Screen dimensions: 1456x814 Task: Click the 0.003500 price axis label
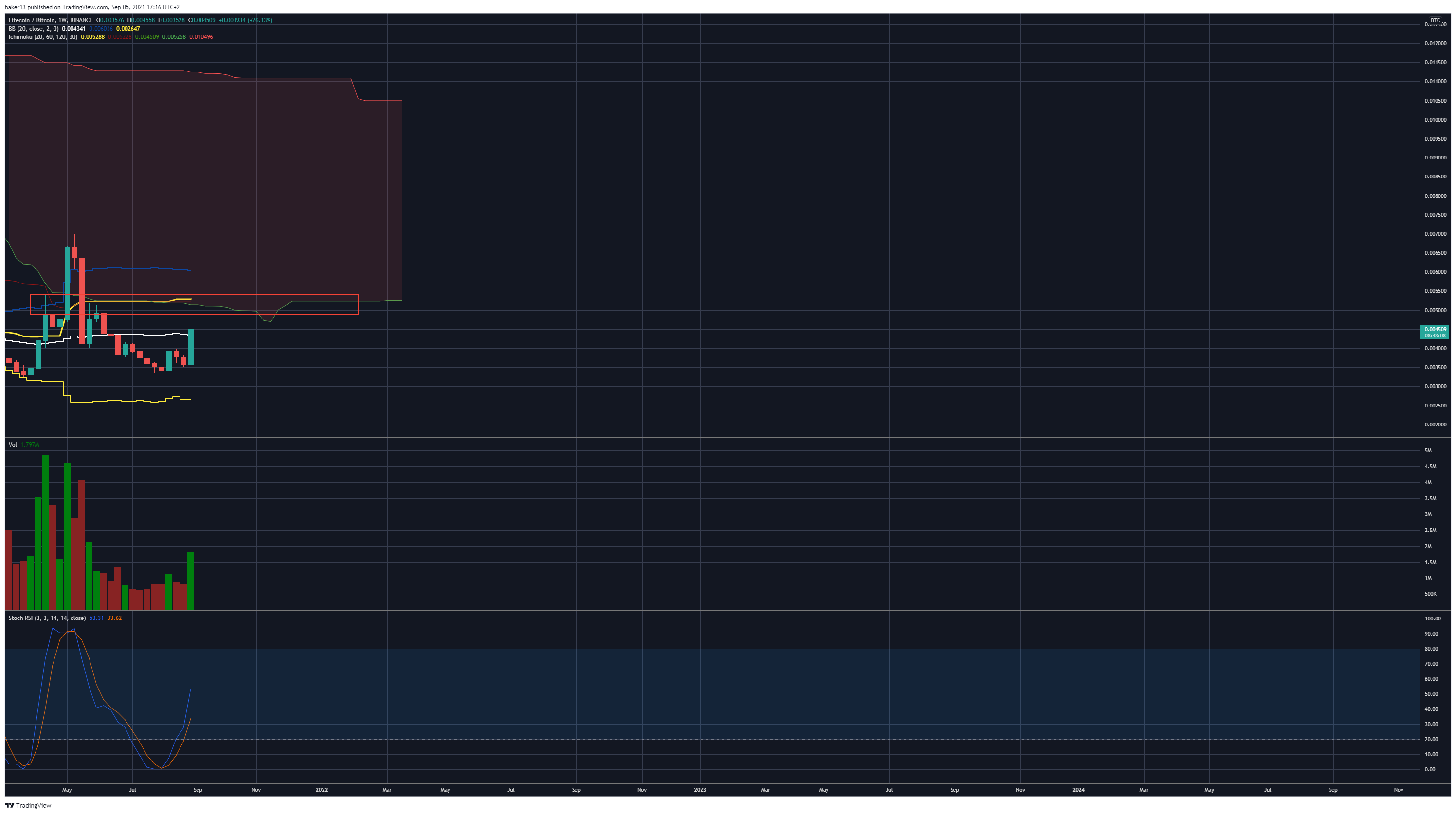click(x=1436, y=367)
